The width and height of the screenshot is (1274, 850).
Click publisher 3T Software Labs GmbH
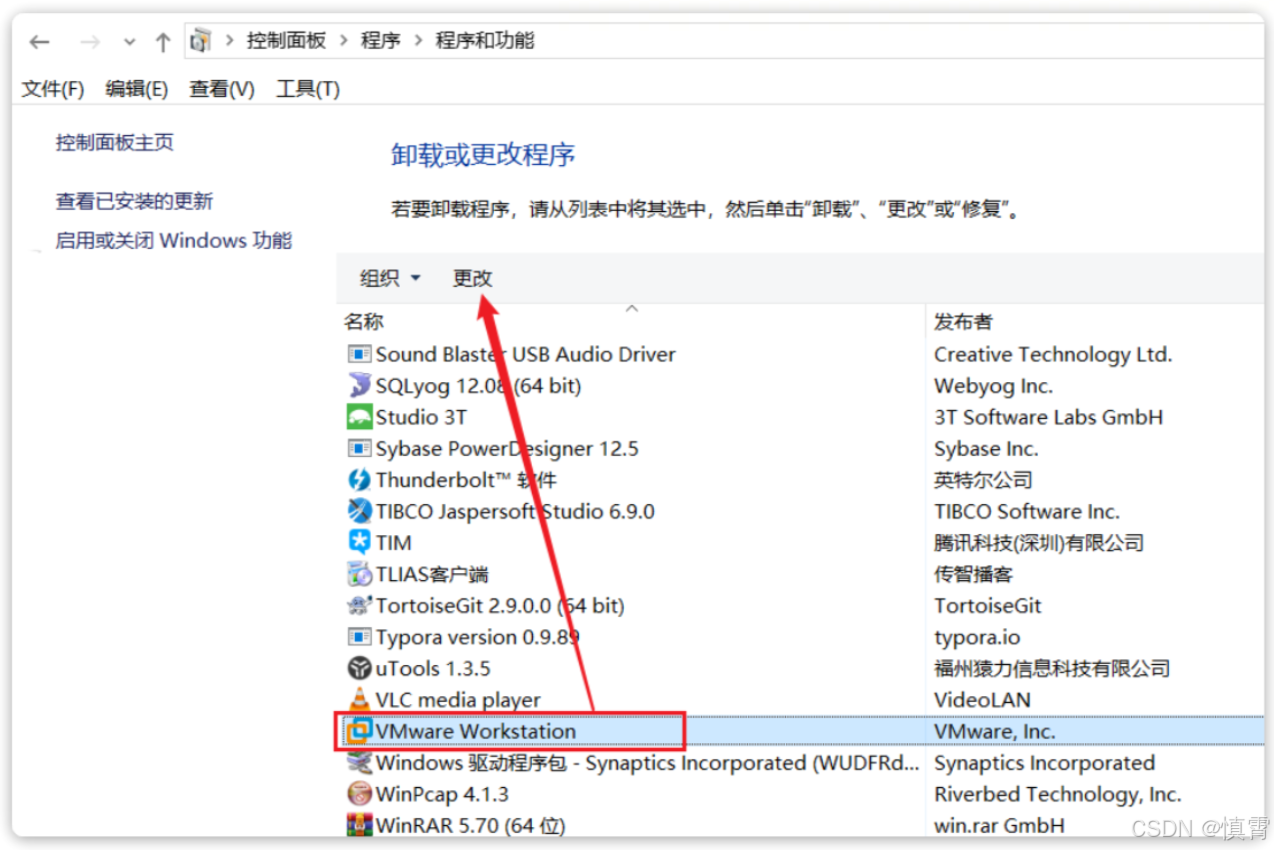1049,417
